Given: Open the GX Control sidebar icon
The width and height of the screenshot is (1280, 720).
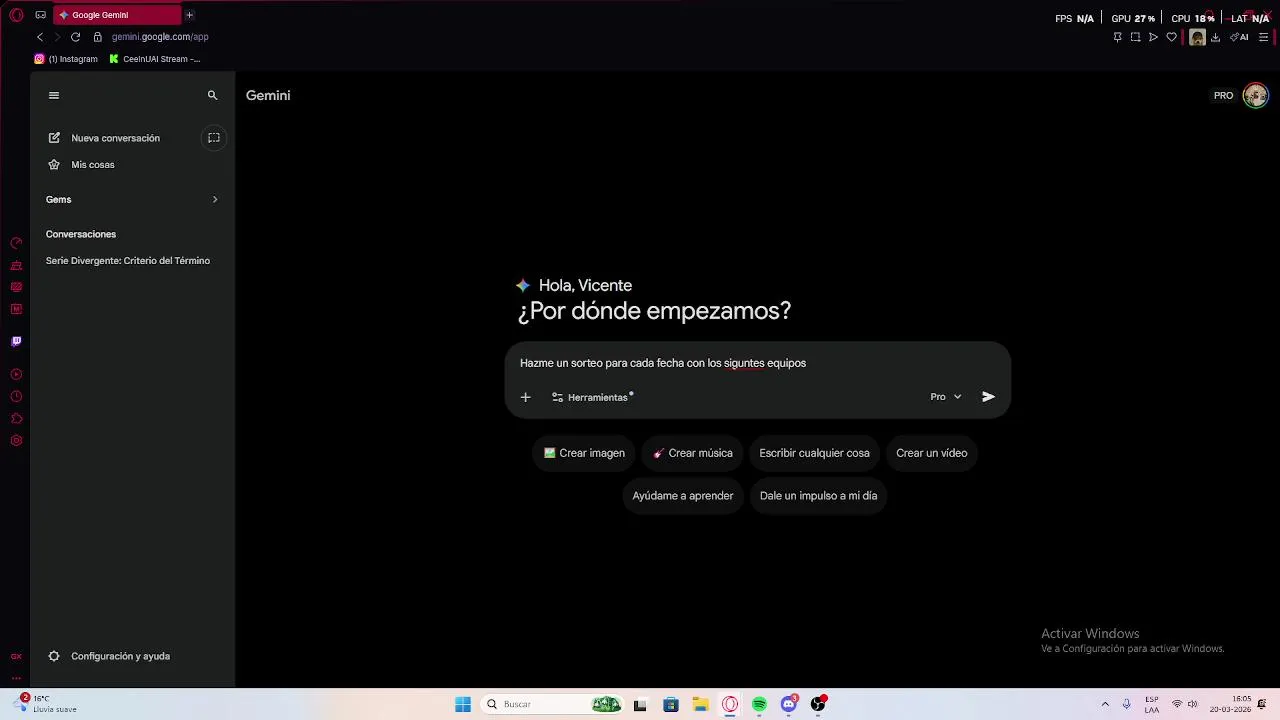Looking at the screenshot, I should coord(16,243).
